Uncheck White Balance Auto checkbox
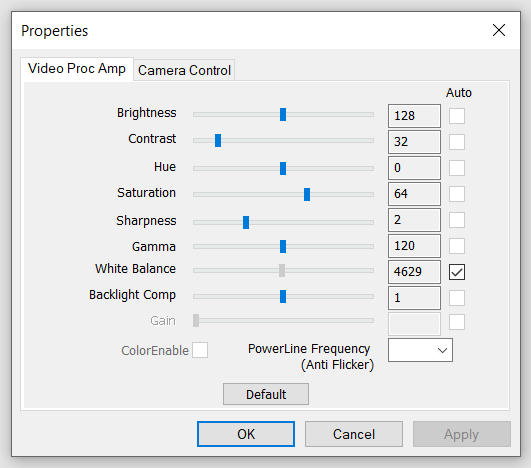 tap(456, 272)
